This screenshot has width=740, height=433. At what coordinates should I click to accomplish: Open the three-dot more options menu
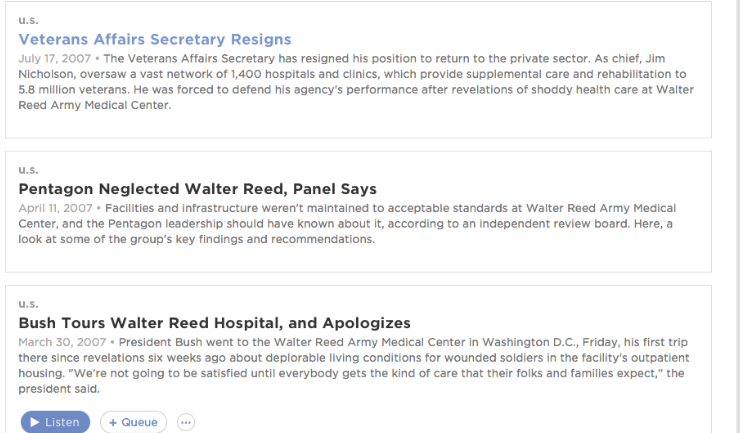pos(185,422)
